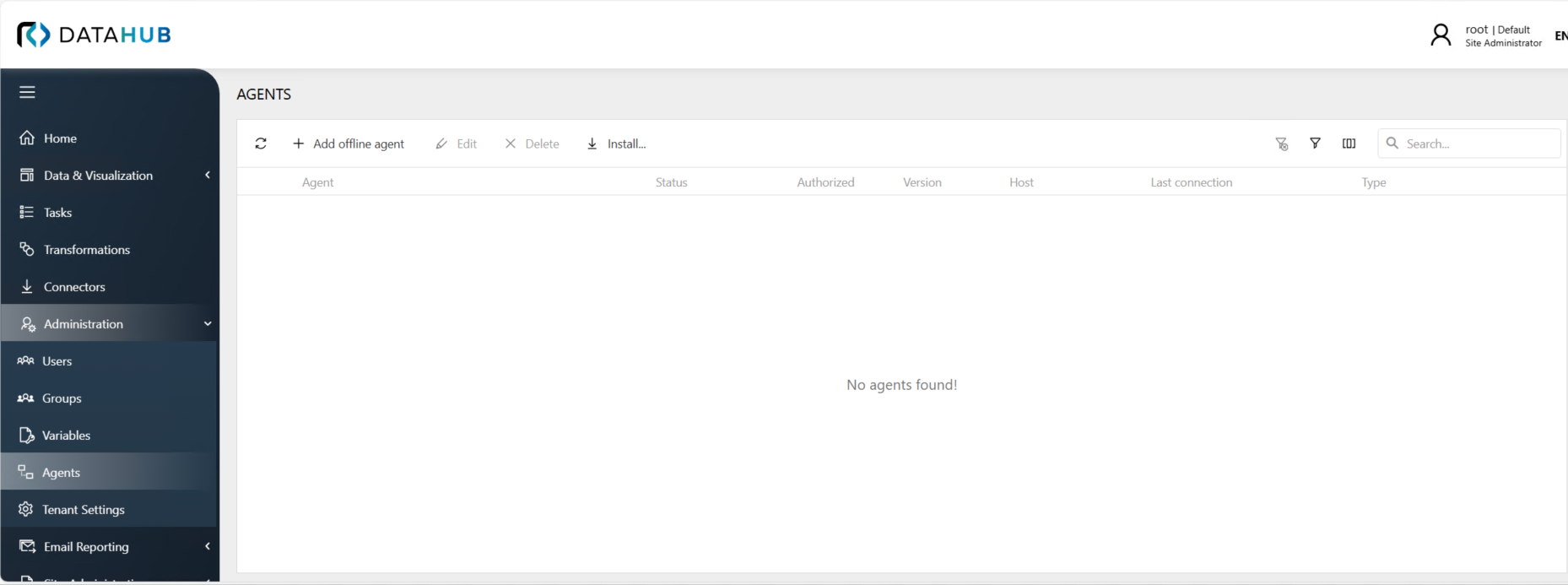Collapse the Administration section chevron

(x=208, y=323)
